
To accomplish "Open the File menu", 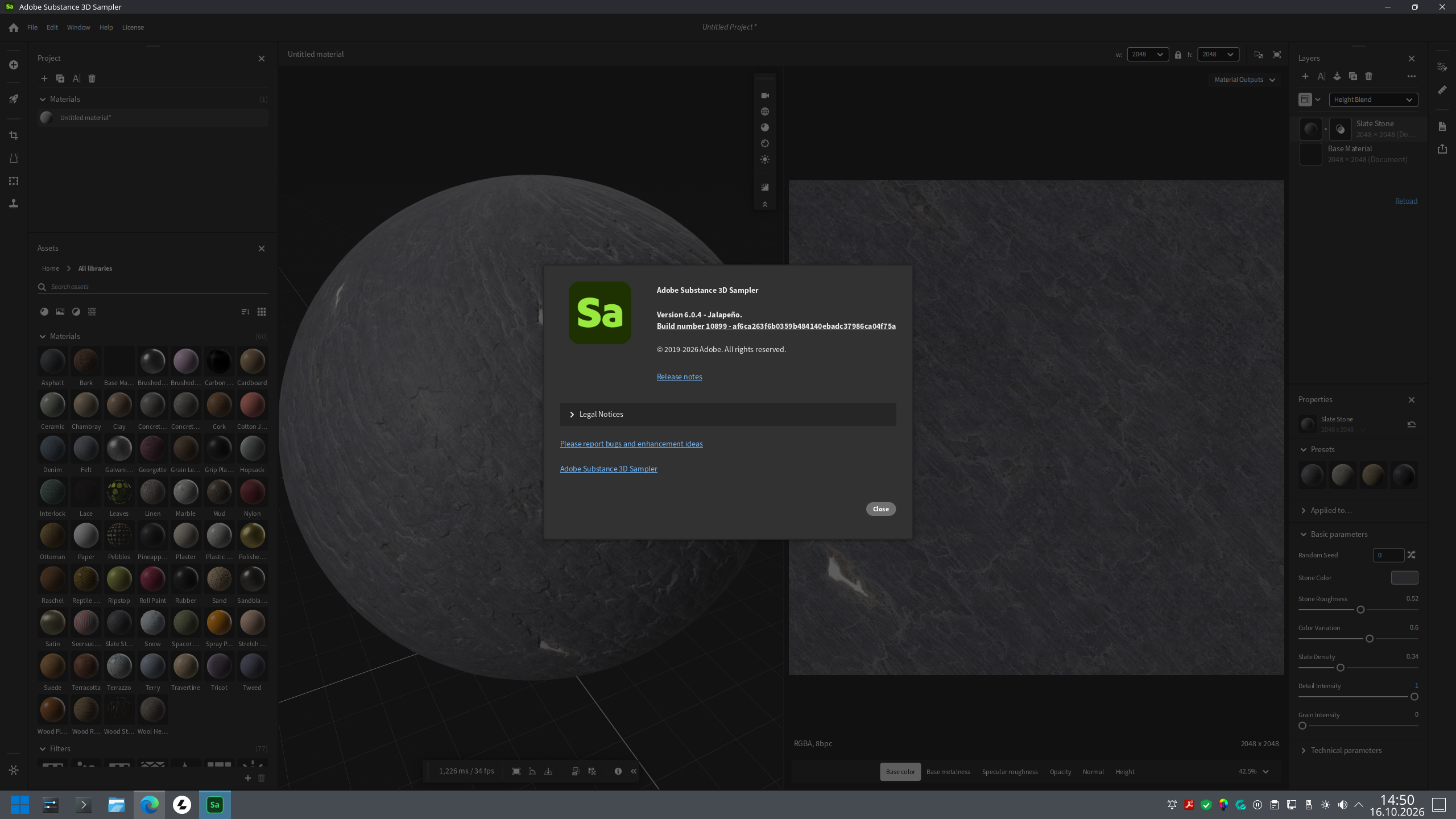I will click(x=32, y=27).
